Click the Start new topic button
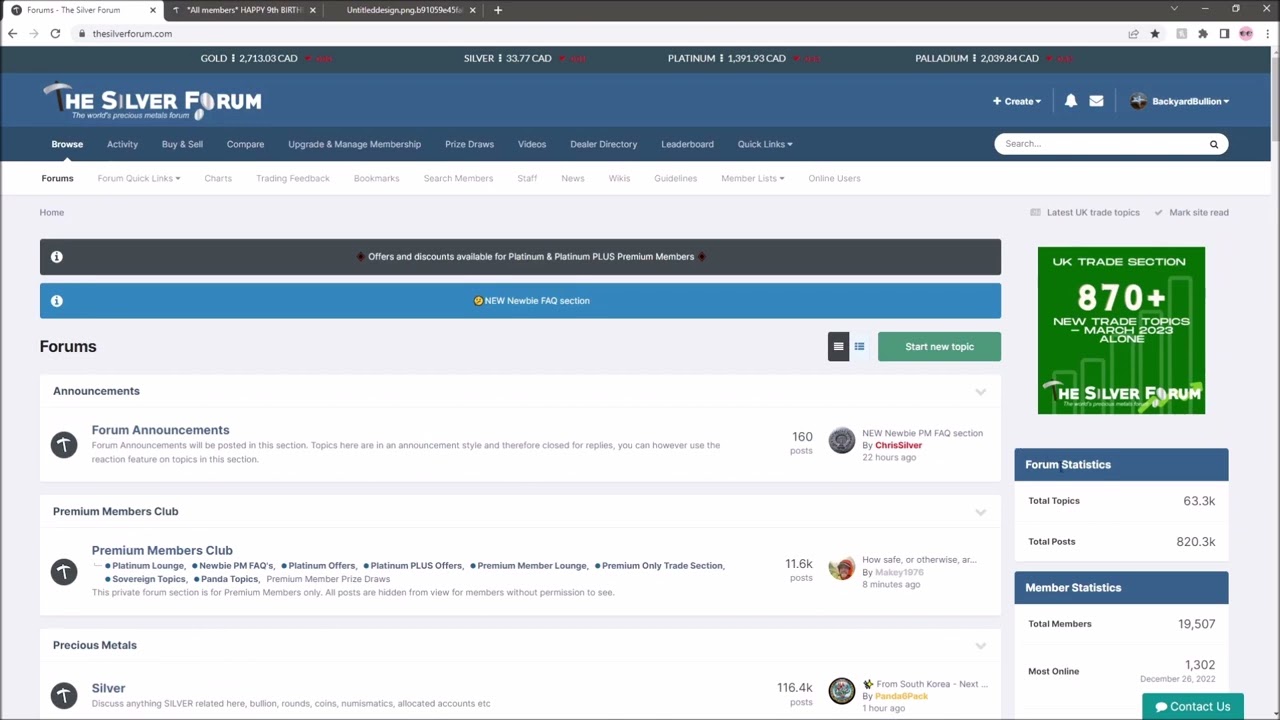The image size is (1280, 720). [x=939, y=347]
